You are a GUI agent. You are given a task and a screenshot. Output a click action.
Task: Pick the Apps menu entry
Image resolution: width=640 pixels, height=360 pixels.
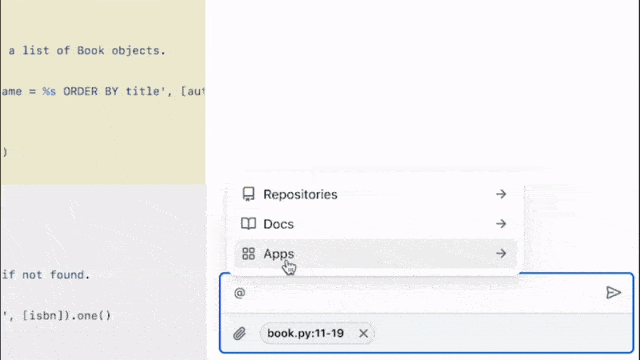pyautogui.click(x=375, y=253)
